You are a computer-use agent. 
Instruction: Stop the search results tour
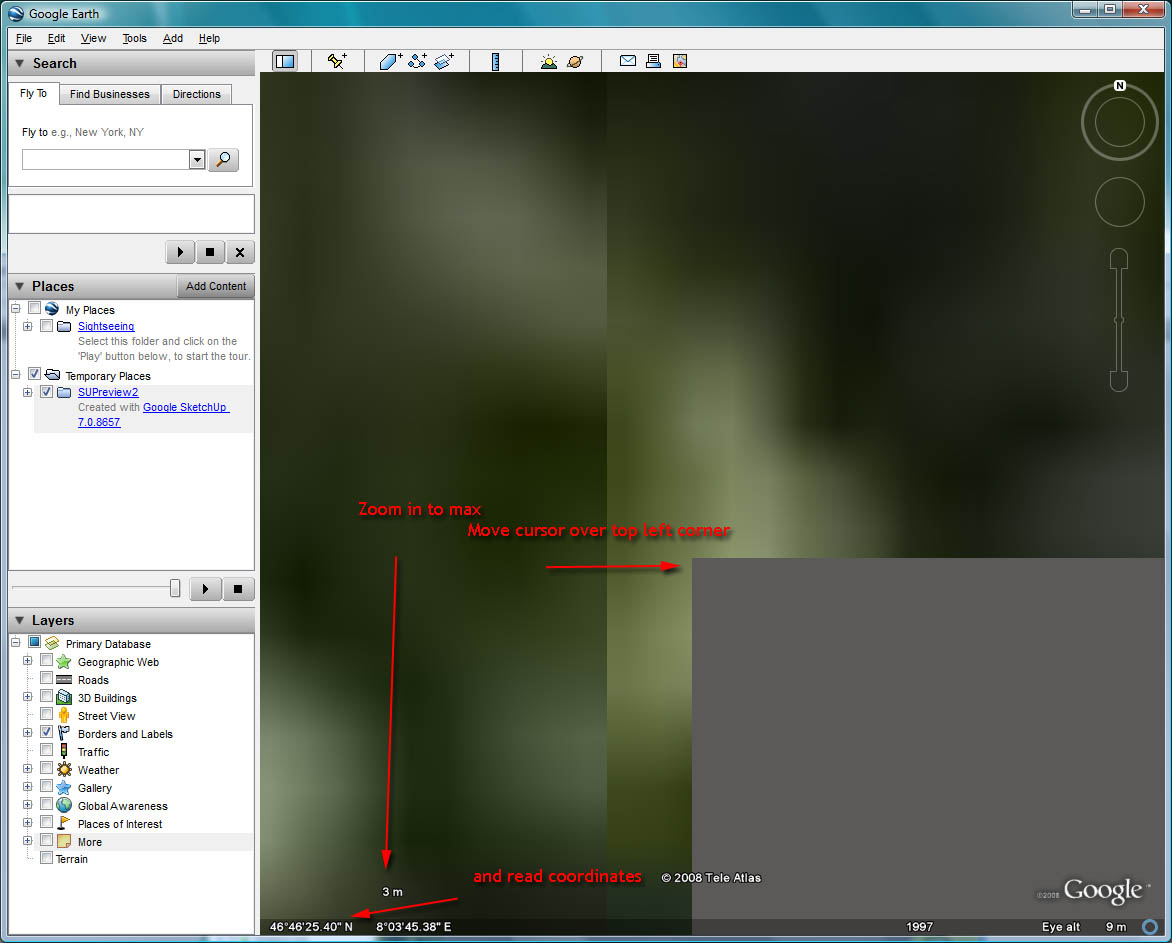(x=210, y=253)
